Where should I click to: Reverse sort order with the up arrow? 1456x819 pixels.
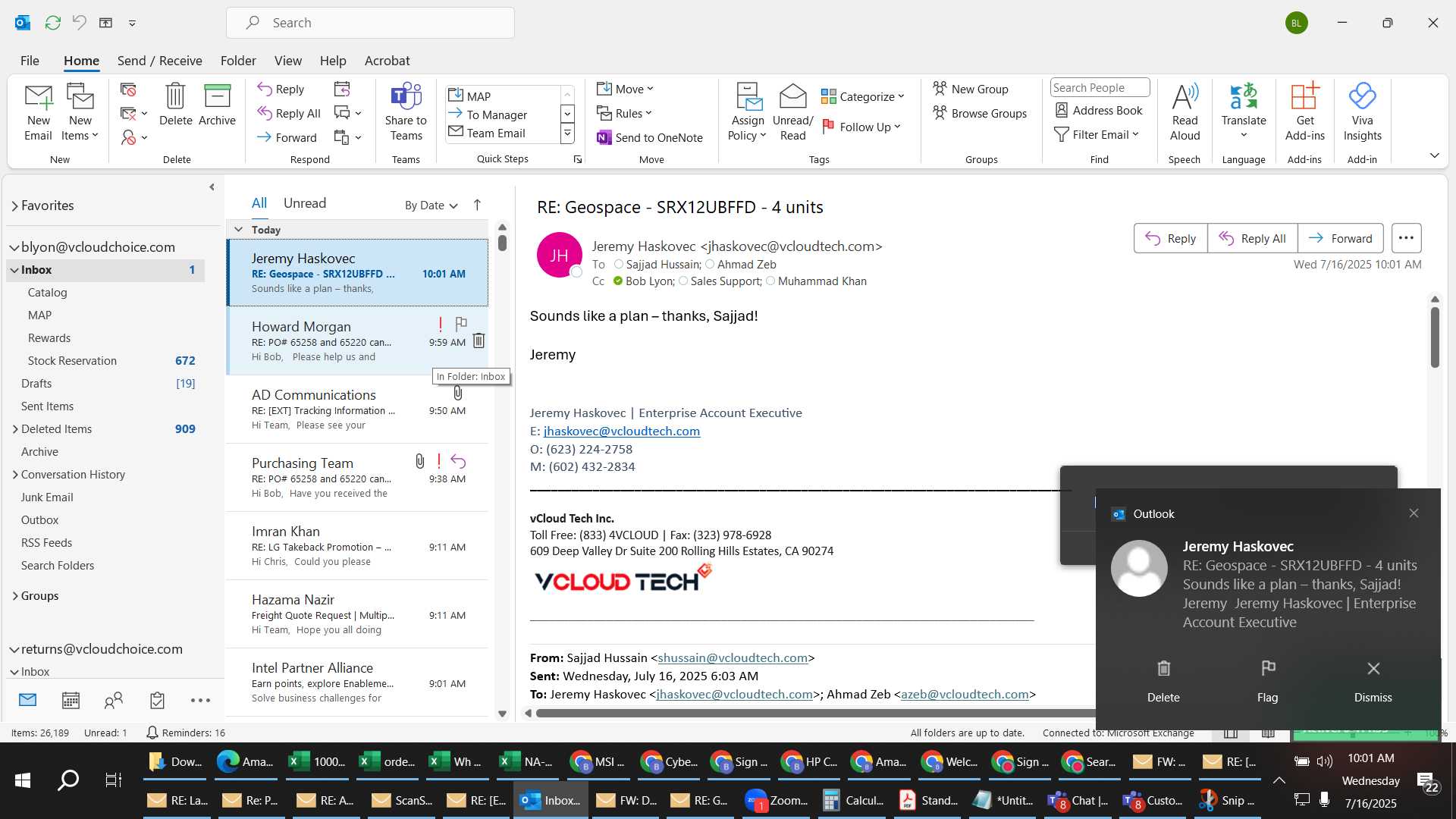coord(477,205)
